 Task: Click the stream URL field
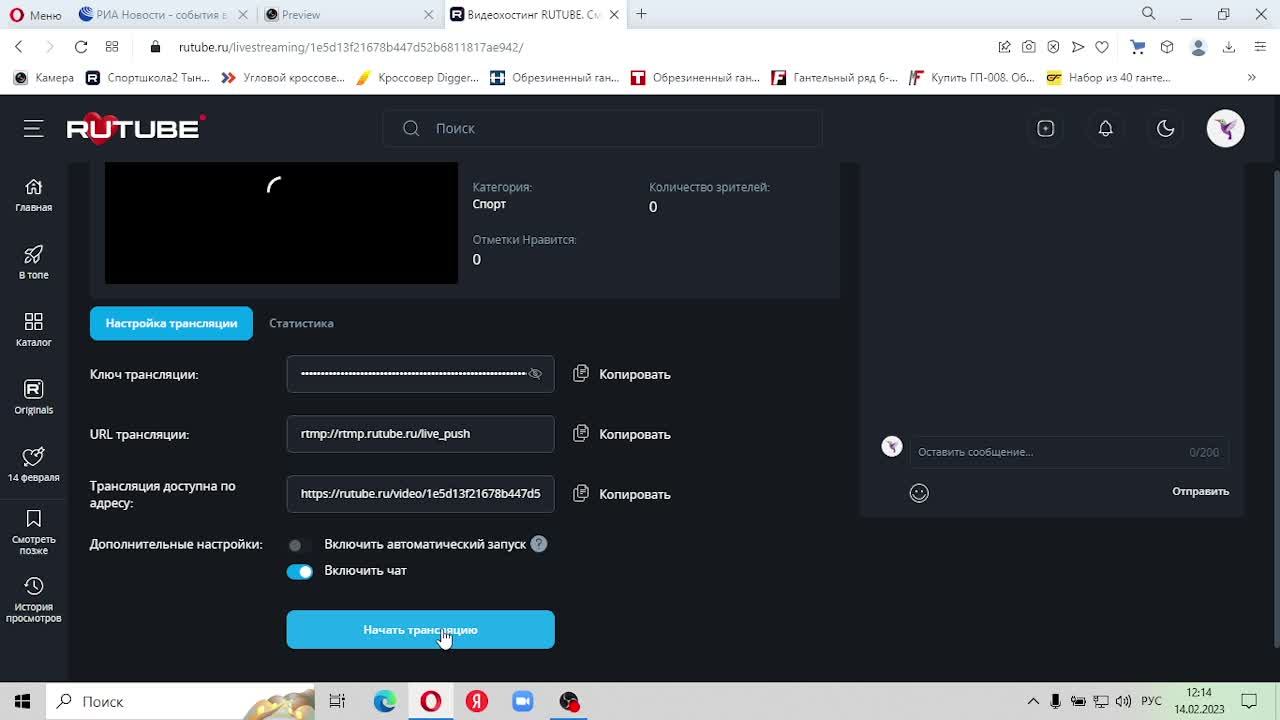pos(420,434)
